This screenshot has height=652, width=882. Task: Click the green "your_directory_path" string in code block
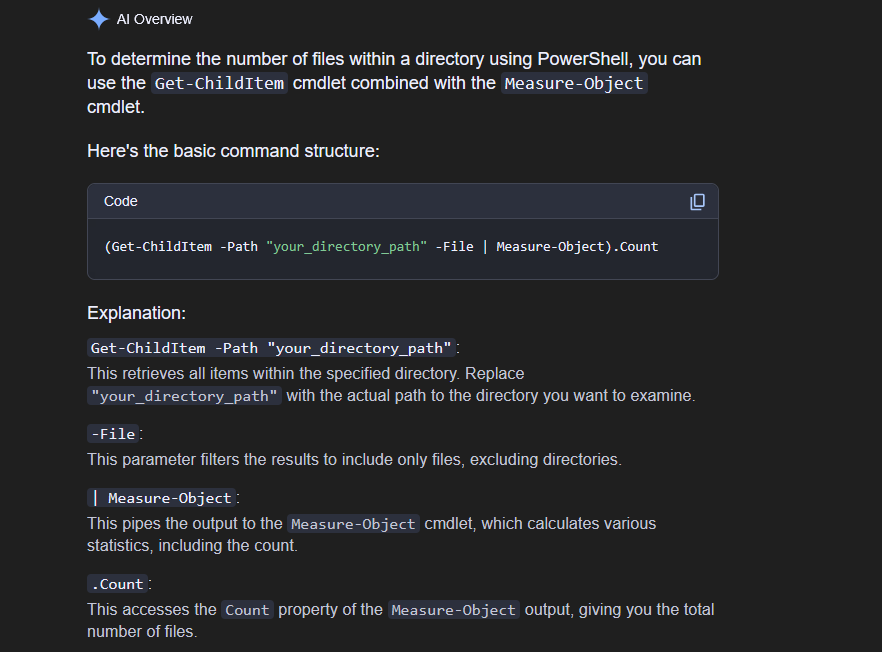click(346, 246)
